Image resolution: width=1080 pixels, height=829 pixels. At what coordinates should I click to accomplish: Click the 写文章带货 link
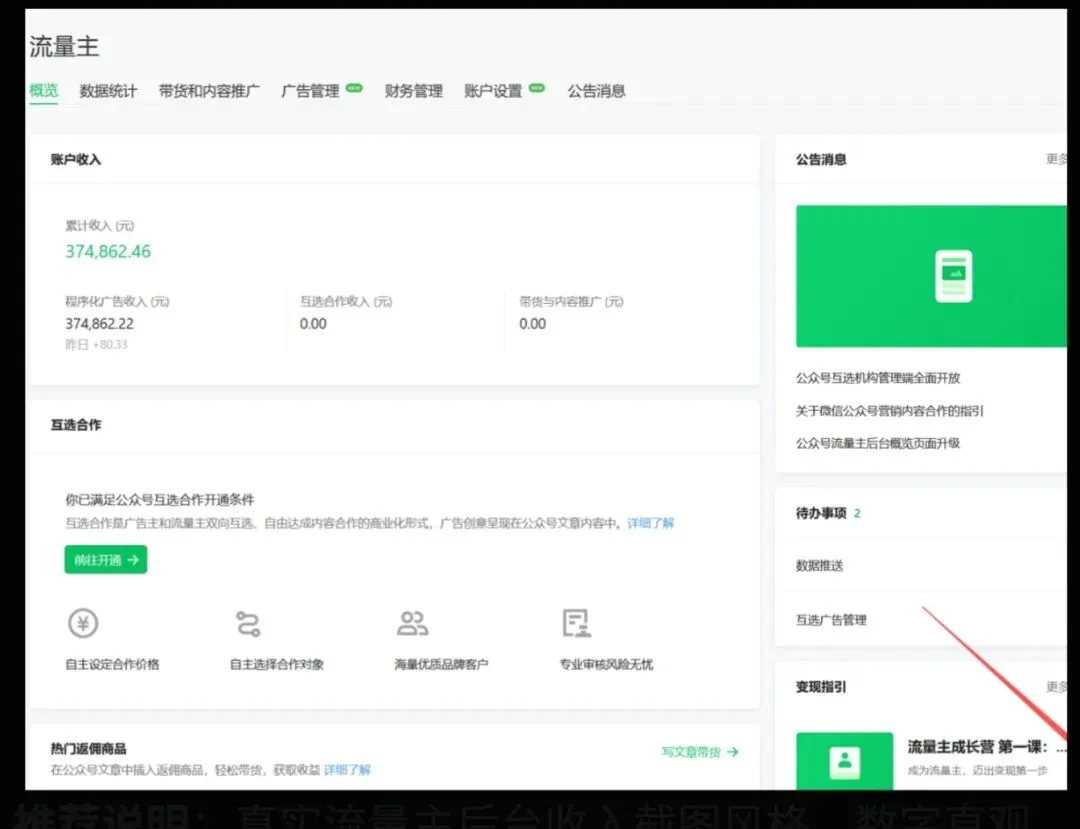691,752
